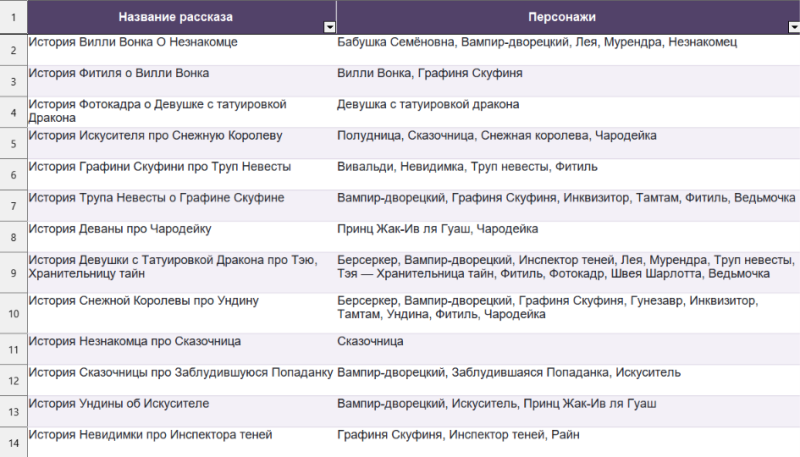The width and height of the screenshot is (800, 457).
Task: Click cell 'История Фитиля о Вилли Вонка'
Action: click(182, 81)
